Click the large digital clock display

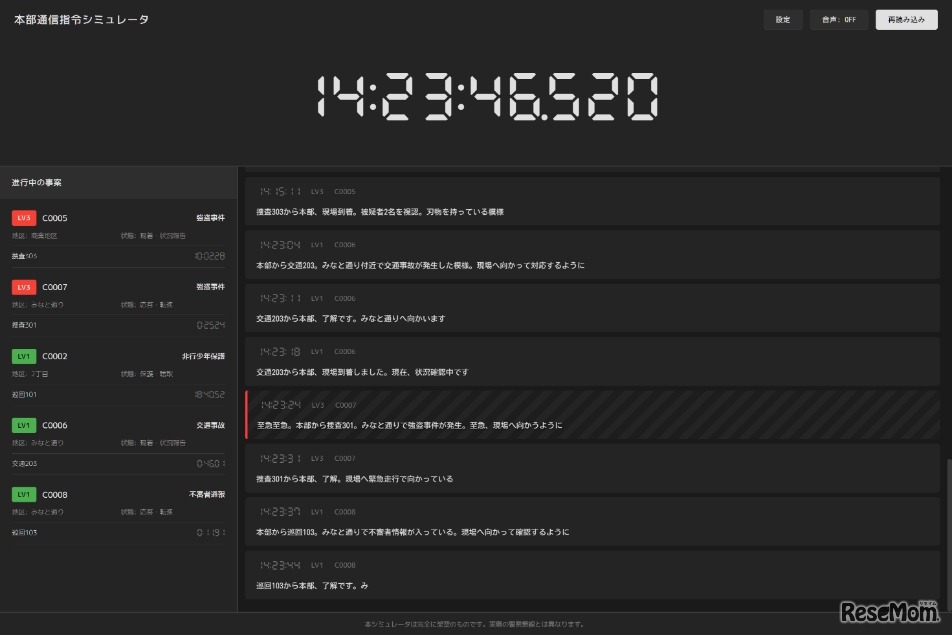(x=488, y=97)
